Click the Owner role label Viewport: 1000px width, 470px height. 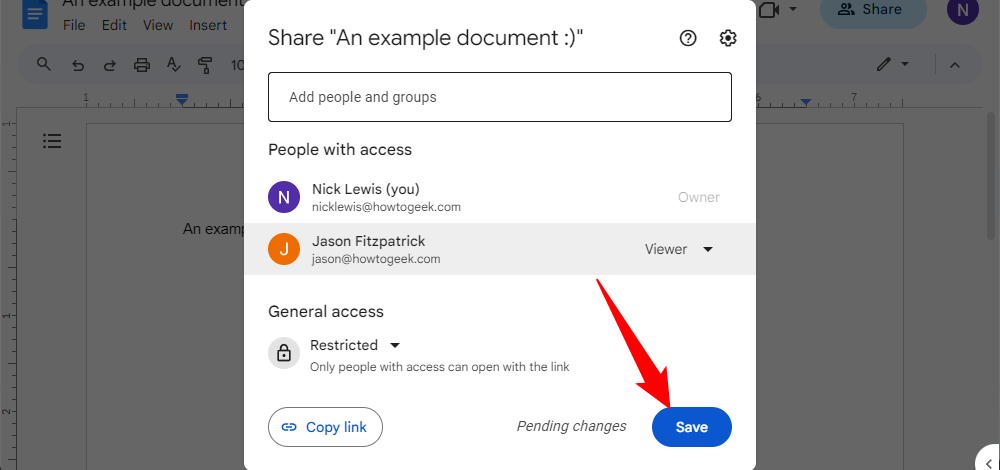698,197
